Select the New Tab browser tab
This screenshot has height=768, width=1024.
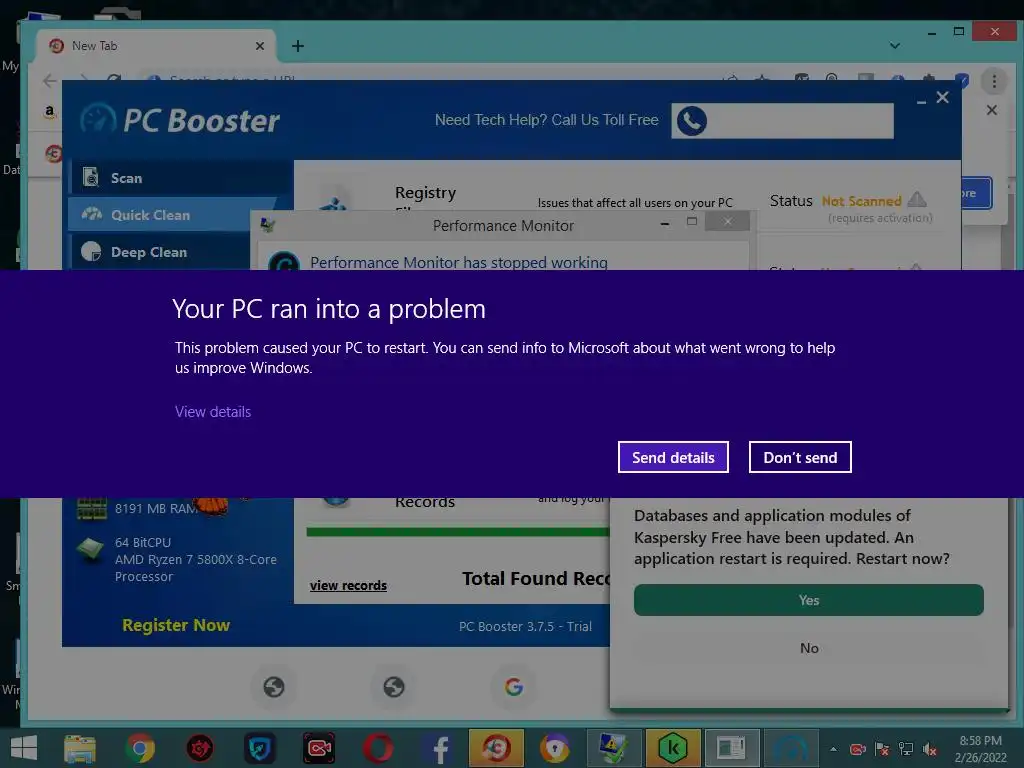(157, 46)
